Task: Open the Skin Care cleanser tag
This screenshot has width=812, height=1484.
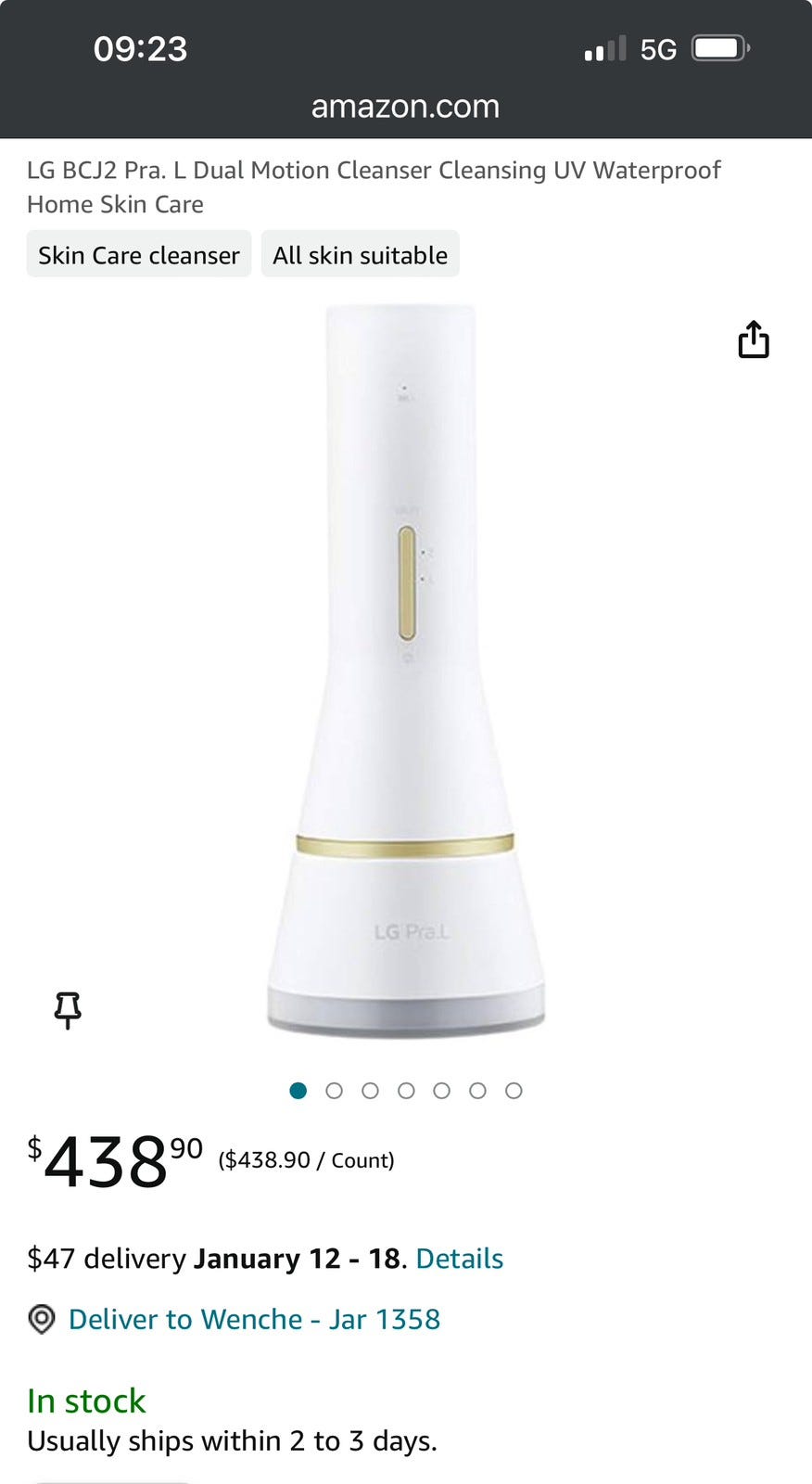Action: pyautogui.click(x=139, y=254)
